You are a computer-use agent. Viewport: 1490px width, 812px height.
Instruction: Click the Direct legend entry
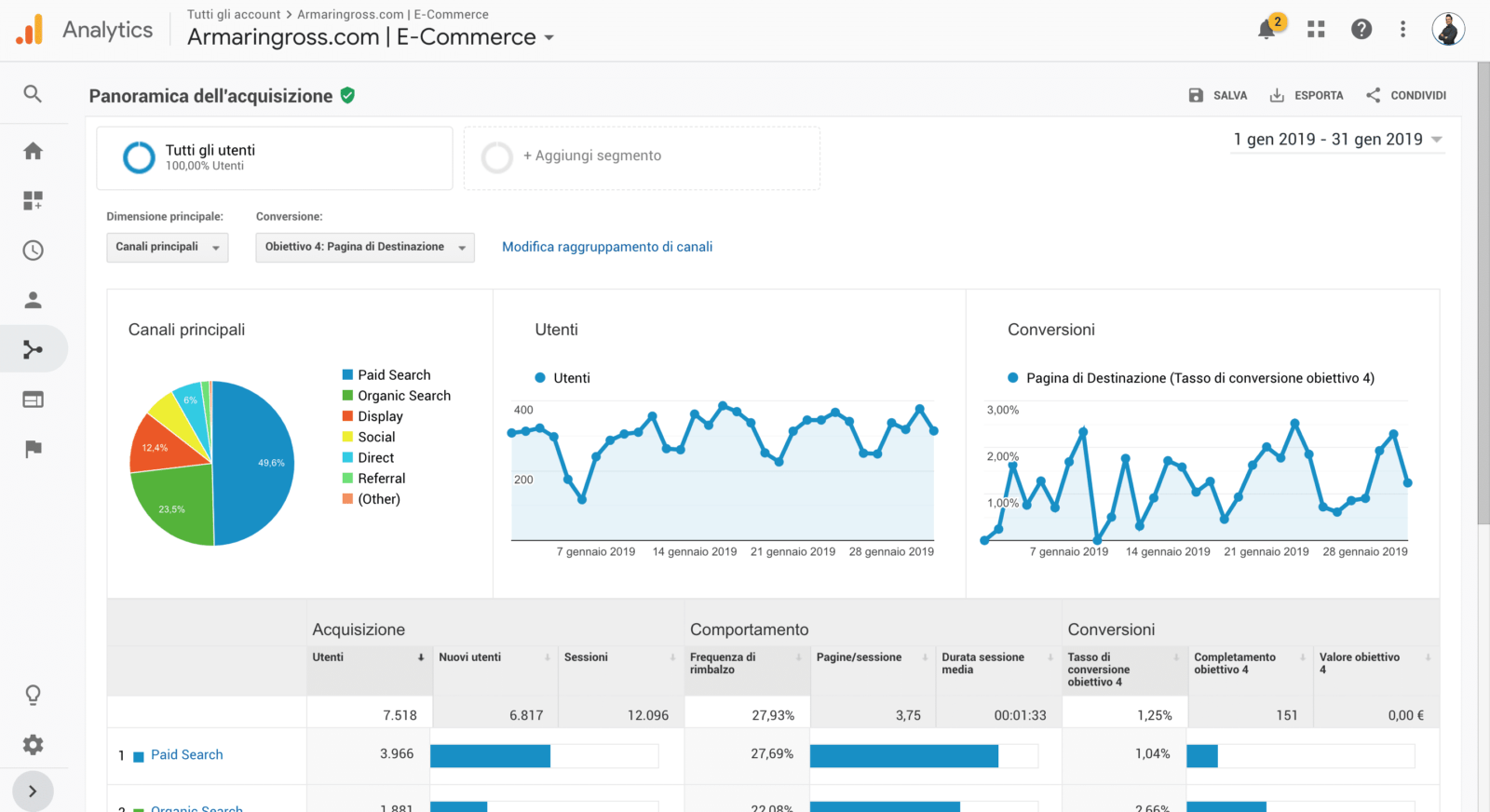pyautogui.click(x=368, y=458)
